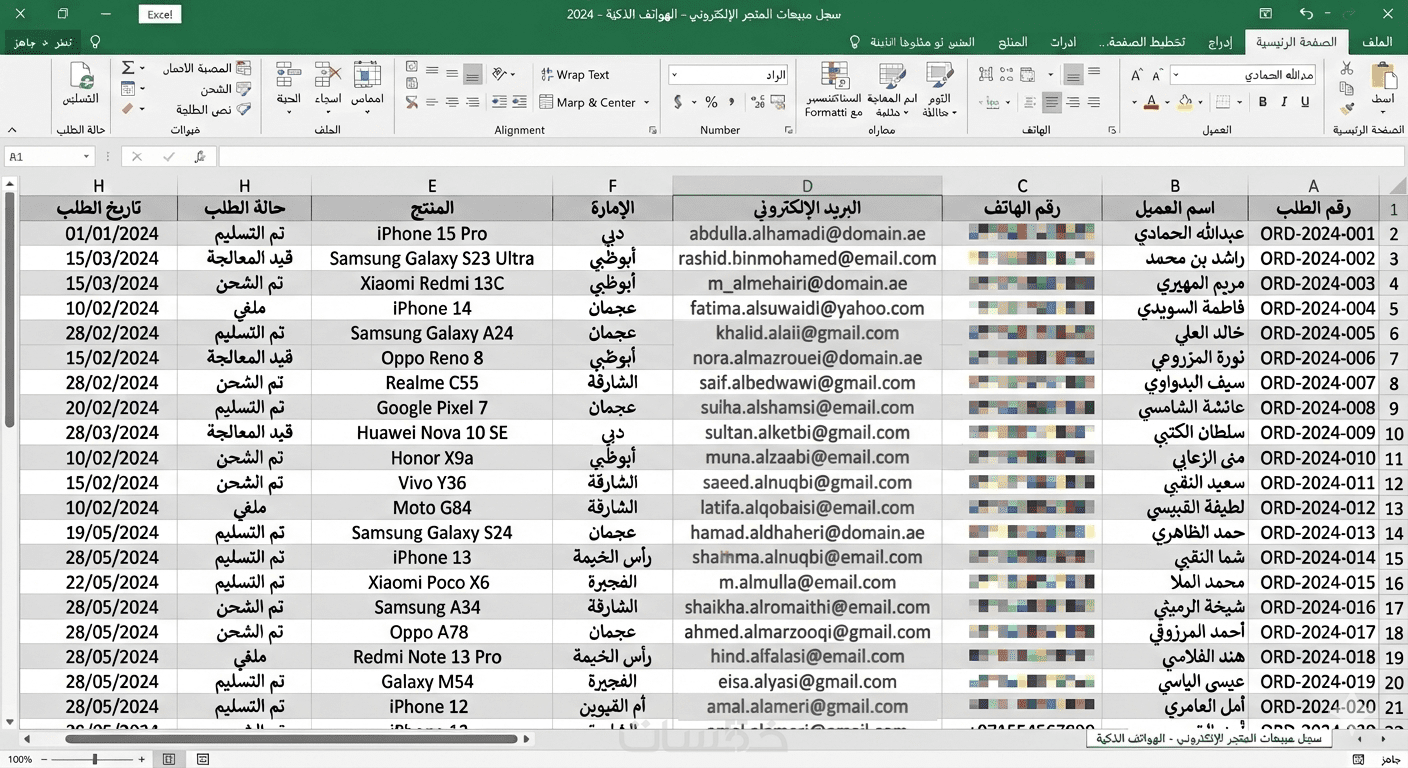Toggle the highlighted bottom align button left of Wrap Text
The image size is (1408, 768).
pos(473,74)
